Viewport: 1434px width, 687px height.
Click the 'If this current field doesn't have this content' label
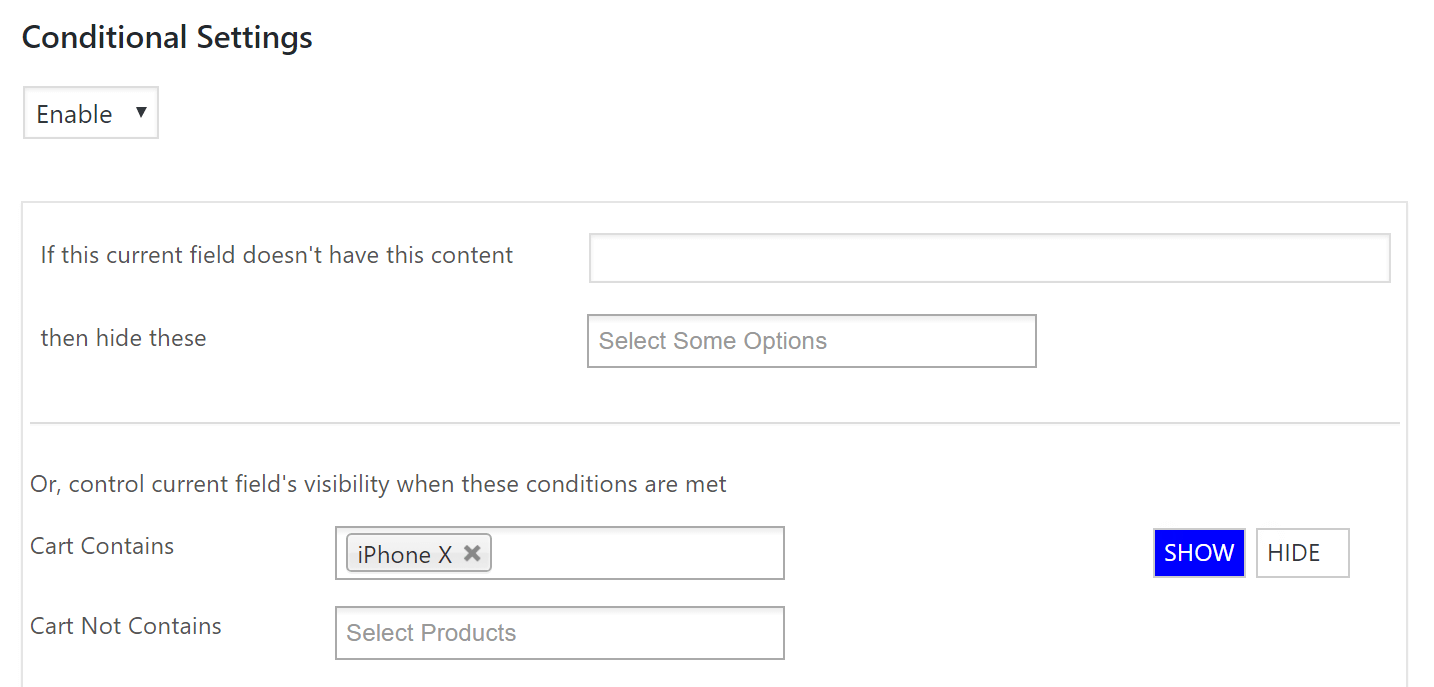coord(276,255)
